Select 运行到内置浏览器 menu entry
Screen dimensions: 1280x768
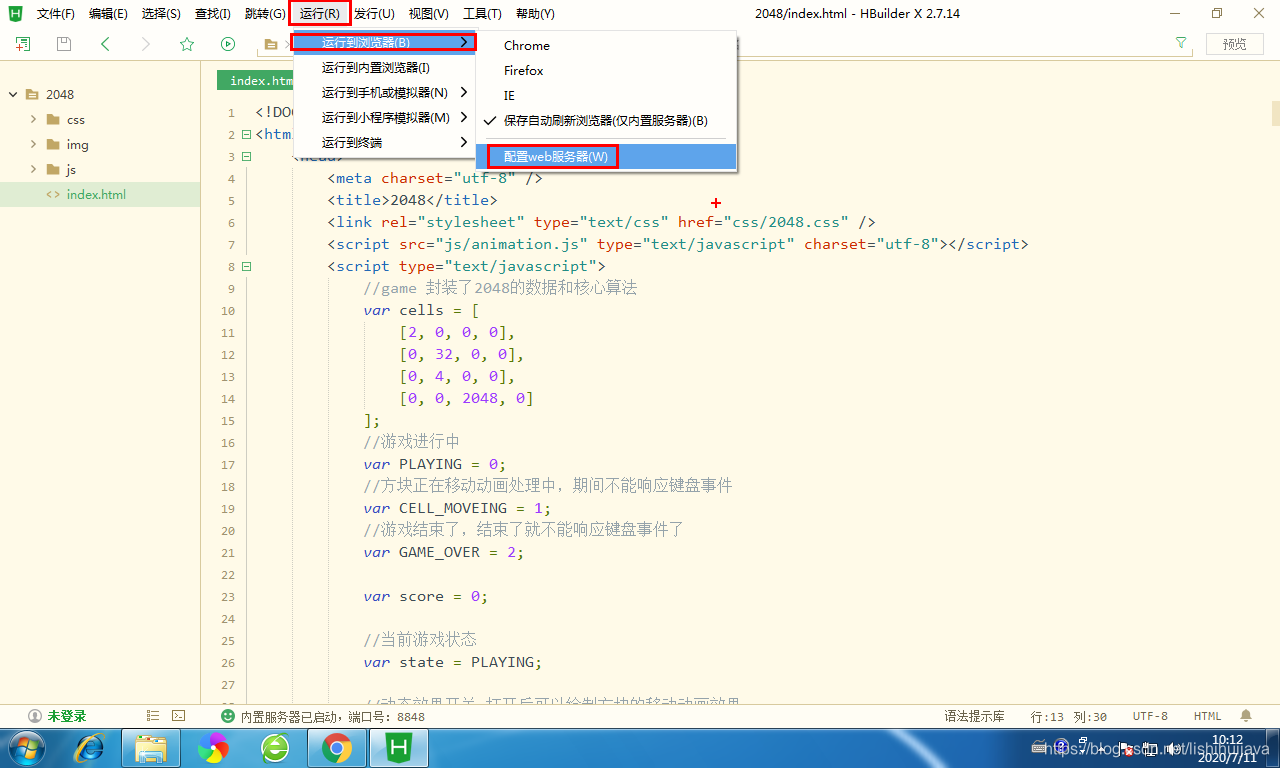click(383, 68)
